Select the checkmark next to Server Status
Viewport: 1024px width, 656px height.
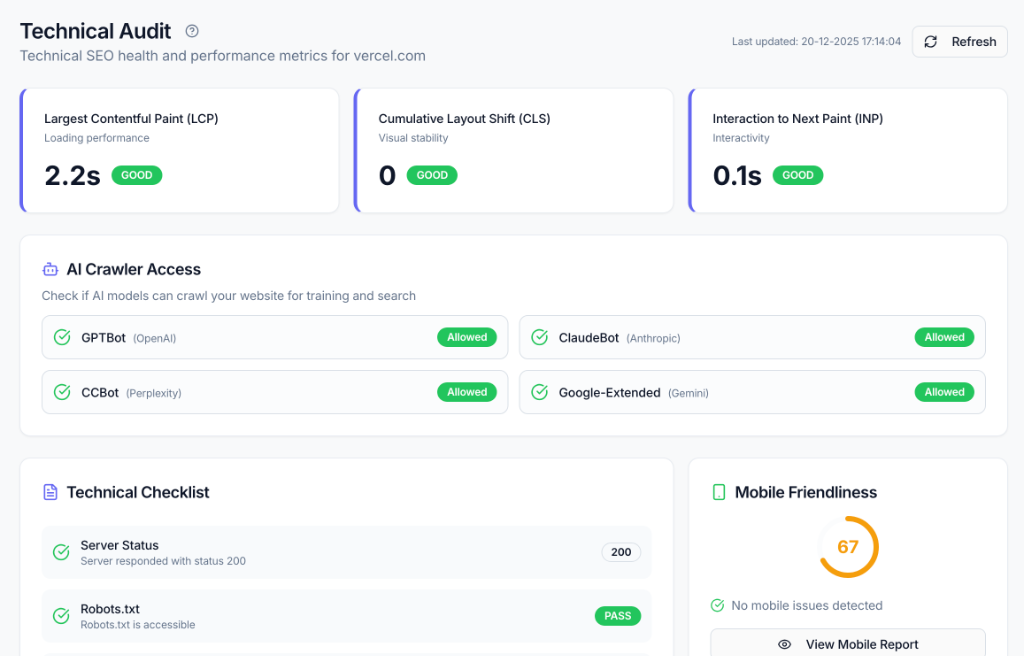[60, 551]
